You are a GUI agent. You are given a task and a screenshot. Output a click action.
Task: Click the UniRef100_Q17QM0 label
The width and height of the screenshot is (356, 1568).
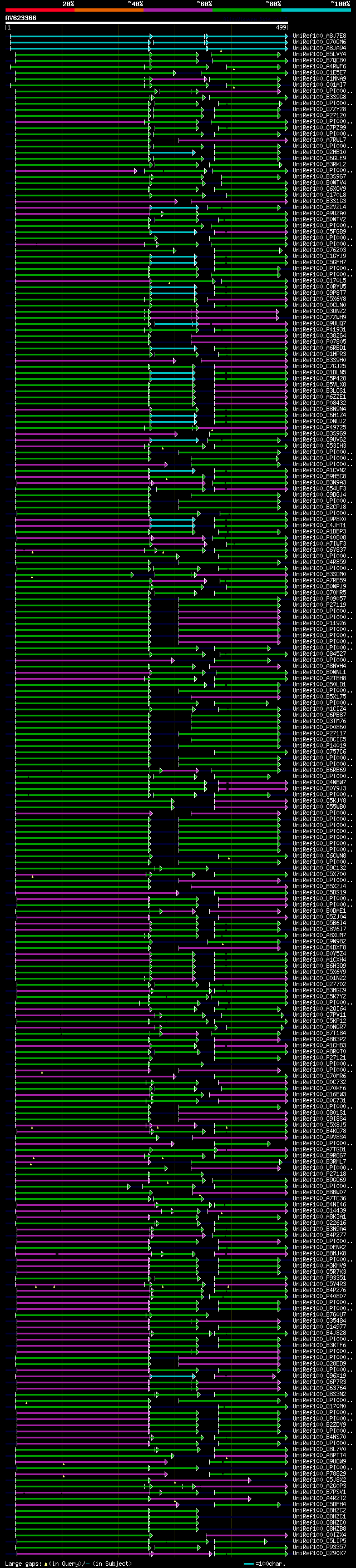click(319, 1406)
